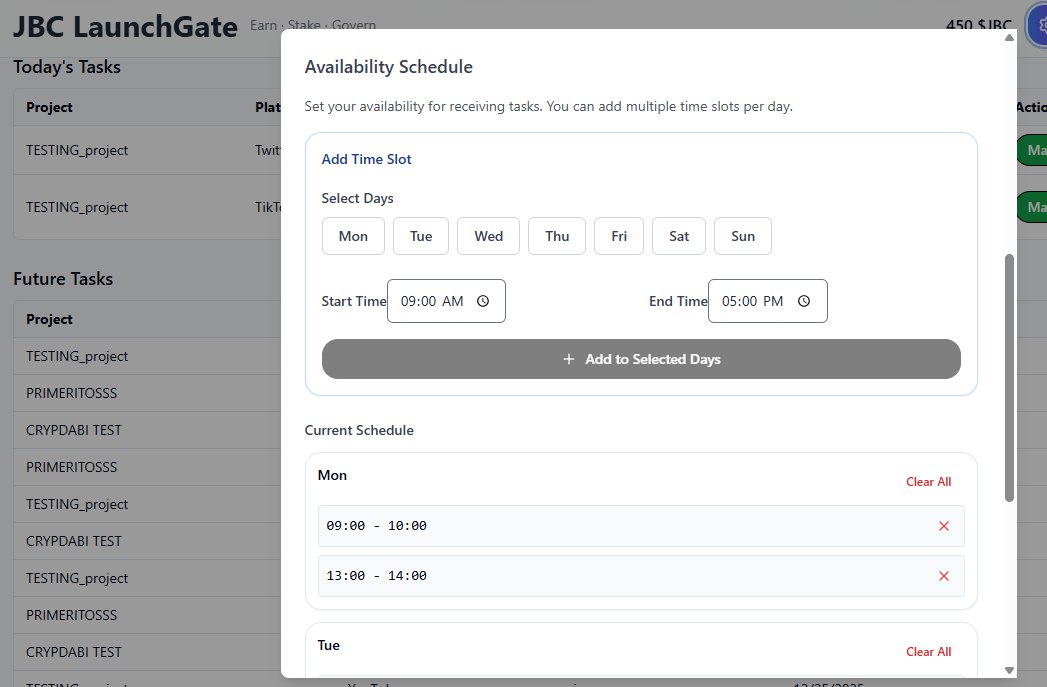The height and width of the screenshot is (687, 1047).
Task: Toggle the Wed day selector
Action: [x=488, y=236]
